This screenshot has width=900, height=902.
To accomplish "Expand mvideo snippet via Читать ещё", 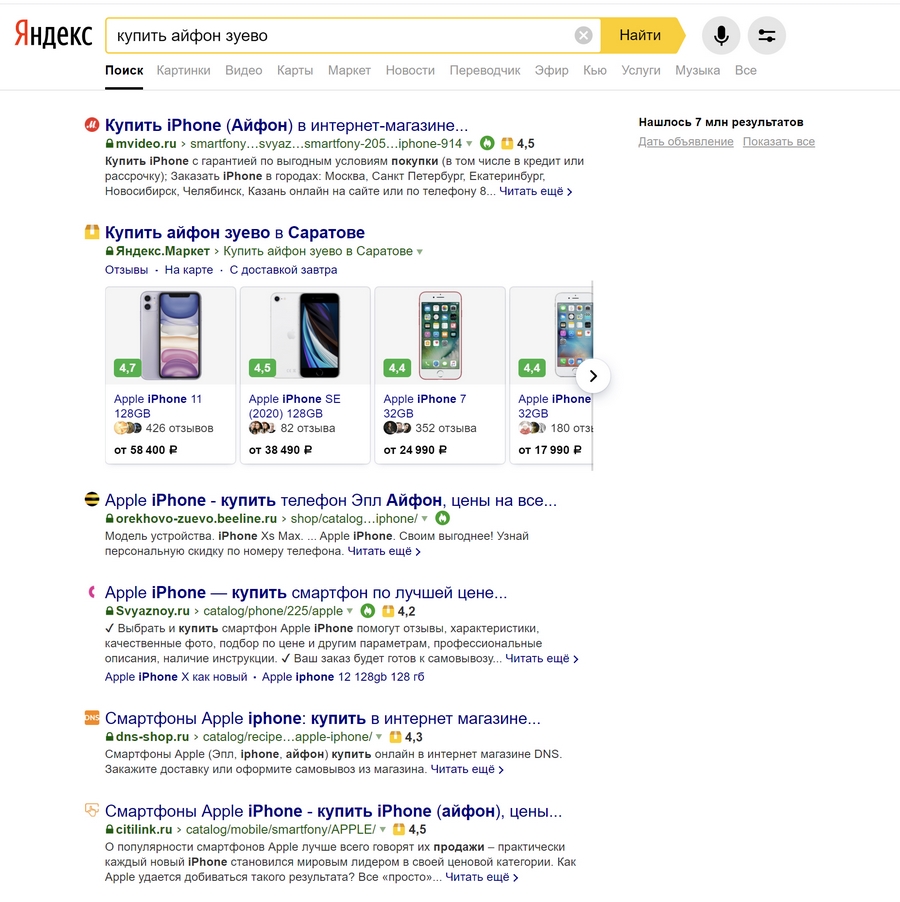I will 535,191.
